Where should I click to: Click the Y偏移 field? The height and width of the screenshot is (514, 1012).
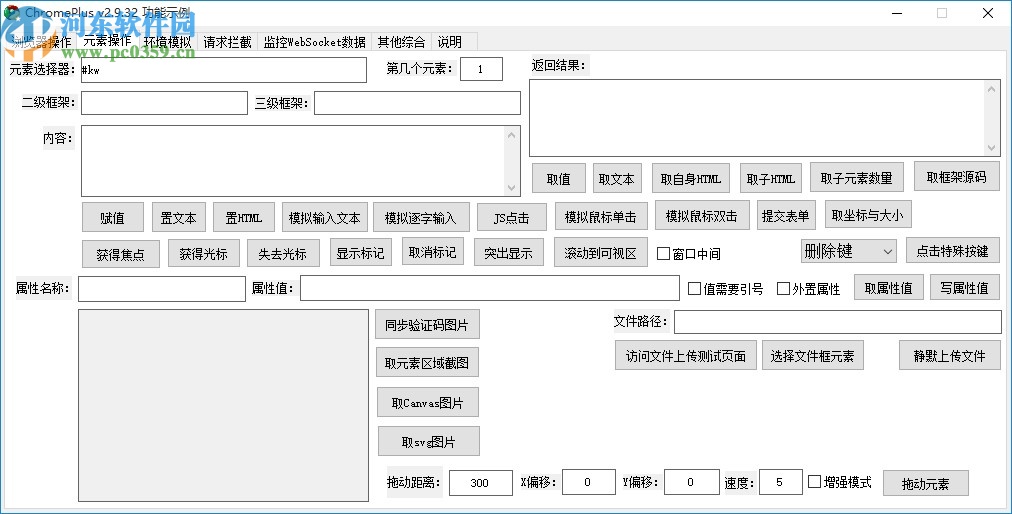point(692,482)
